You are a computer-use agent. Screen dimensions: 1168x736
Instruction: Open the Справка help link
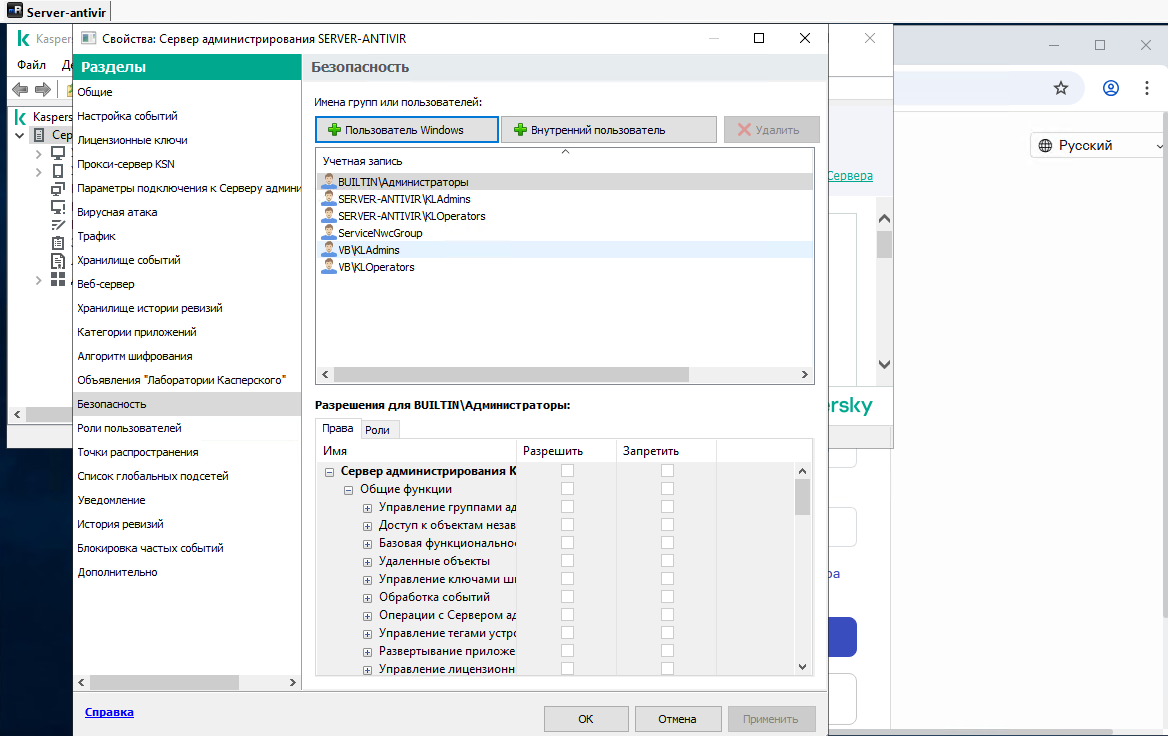(x=110, y=712)
